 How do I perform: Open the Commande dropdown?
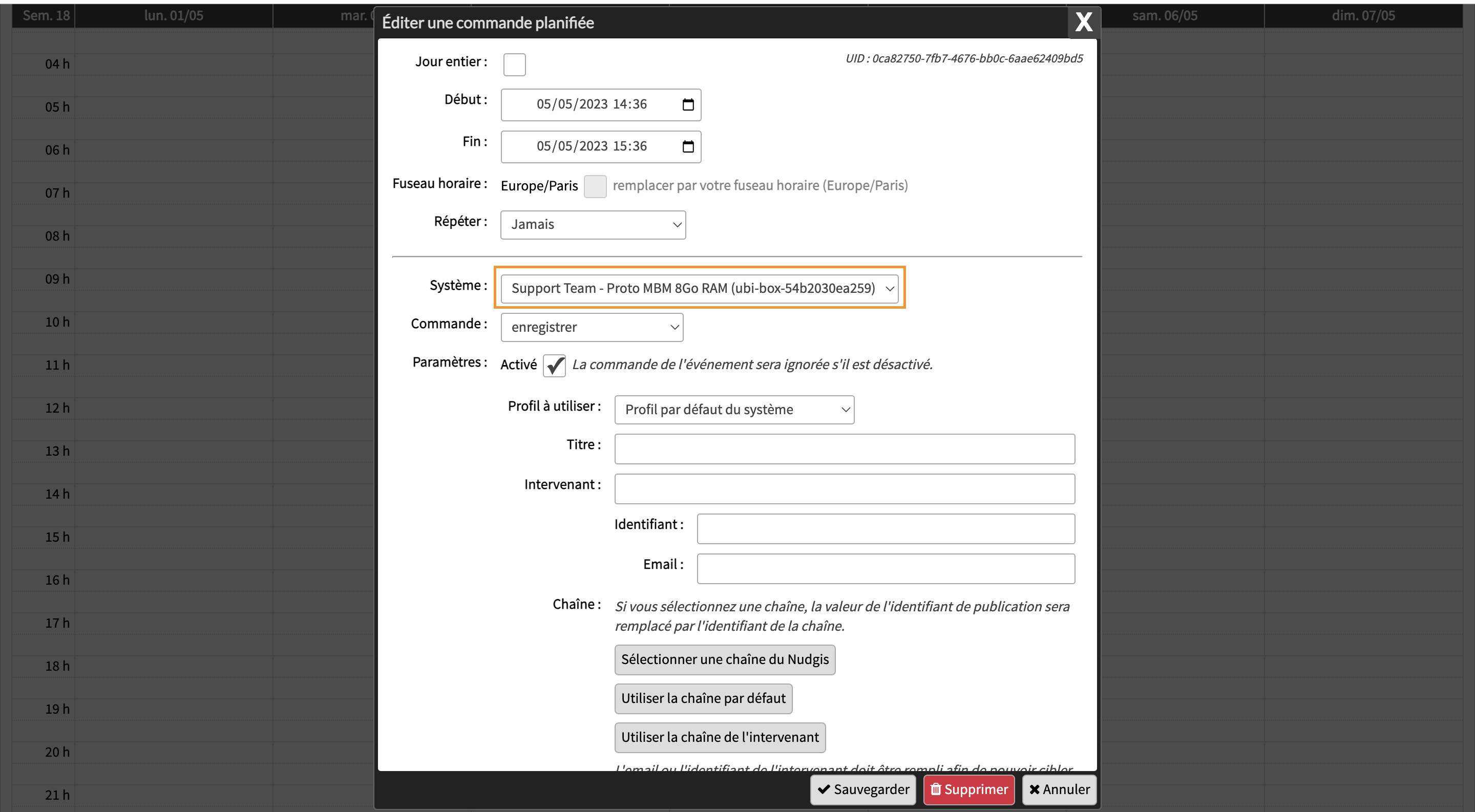[x=592, y=327]
